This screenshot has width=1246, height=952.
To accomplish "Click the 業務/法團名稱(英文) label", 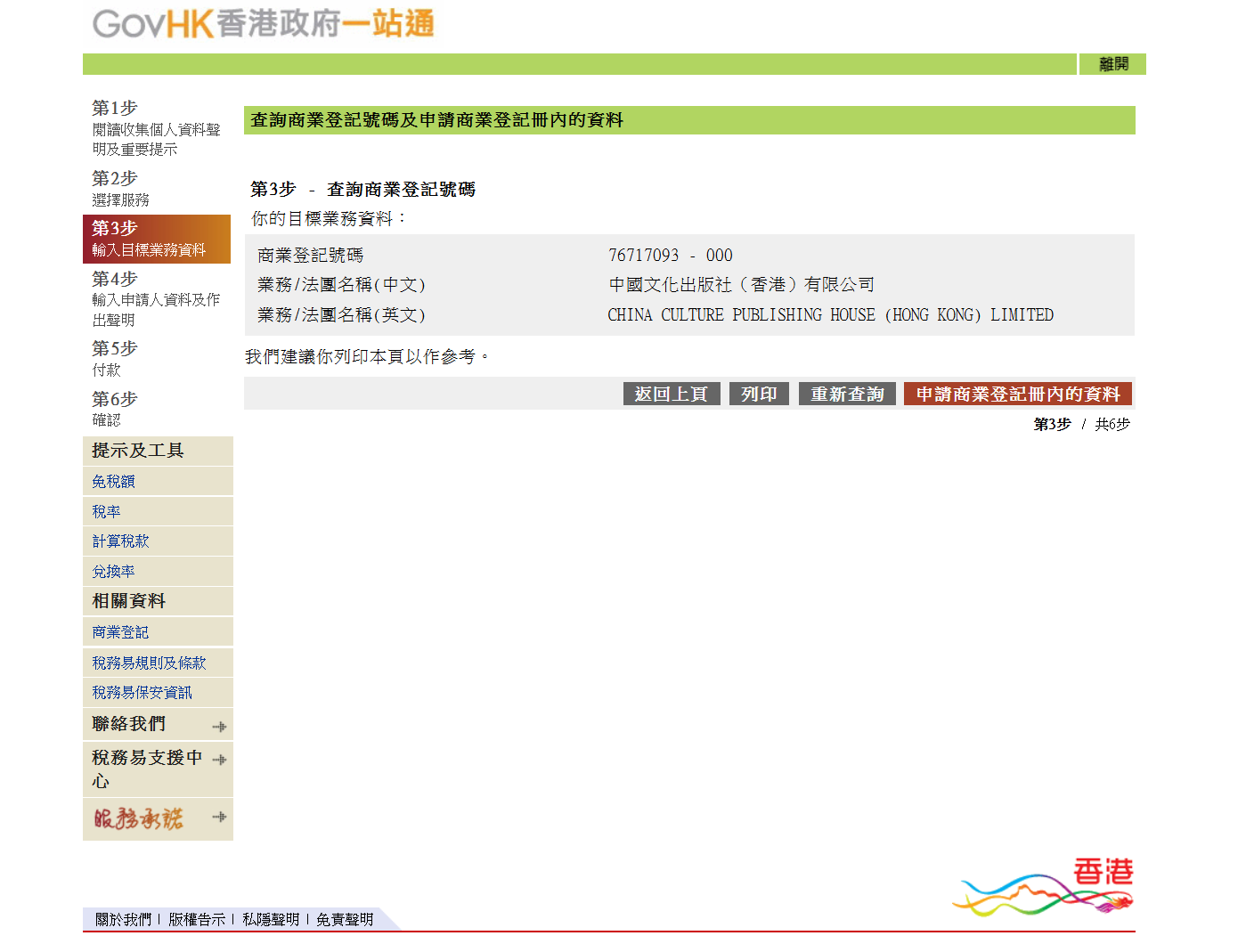I will (x=341, y=315).
